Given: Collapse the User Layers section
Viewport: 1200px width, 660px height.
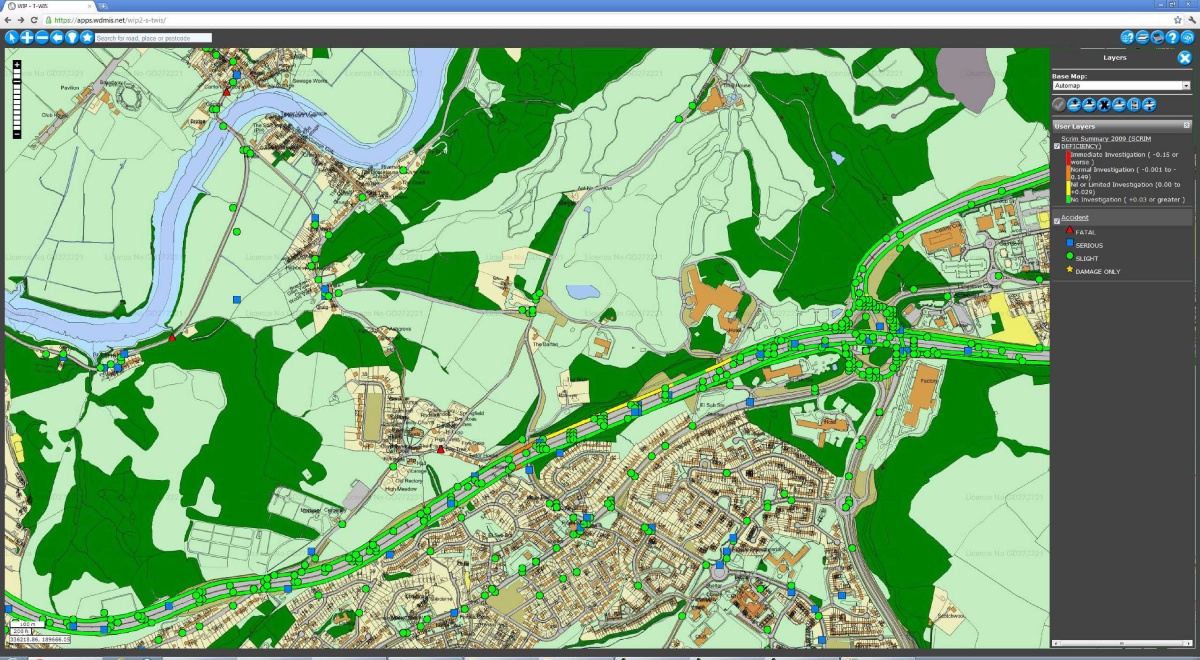Looking at the screenshot, I should pos(1186,126).
